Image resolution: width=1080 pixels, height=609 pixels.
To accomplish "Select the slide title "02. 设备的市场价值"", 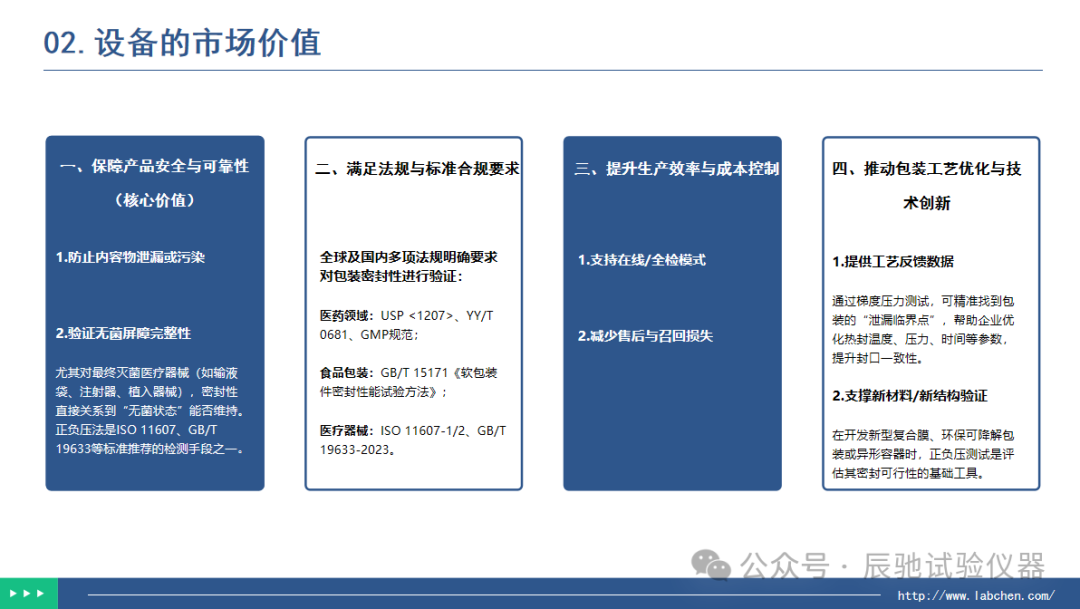I will click(183, 43).
